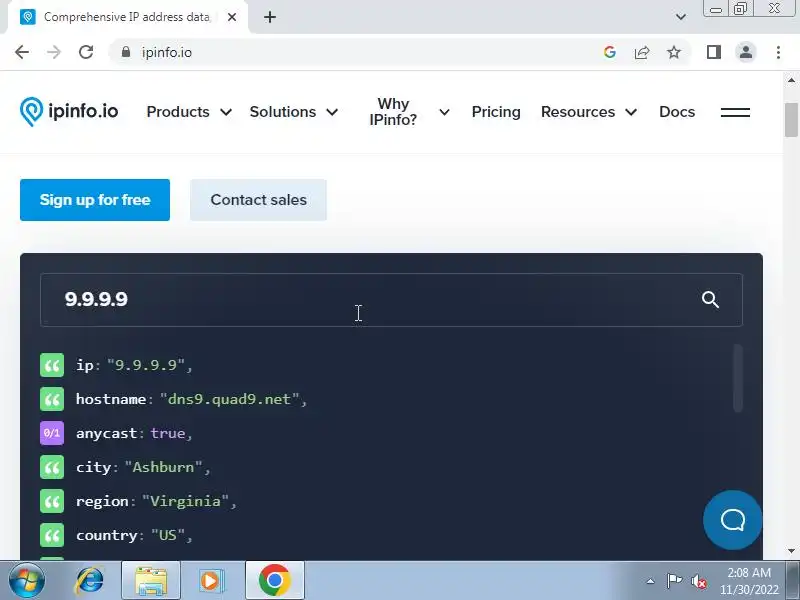Click the Action Center flag icon in the system tray
The image size is (800, 600).
[x=674, y=581]
